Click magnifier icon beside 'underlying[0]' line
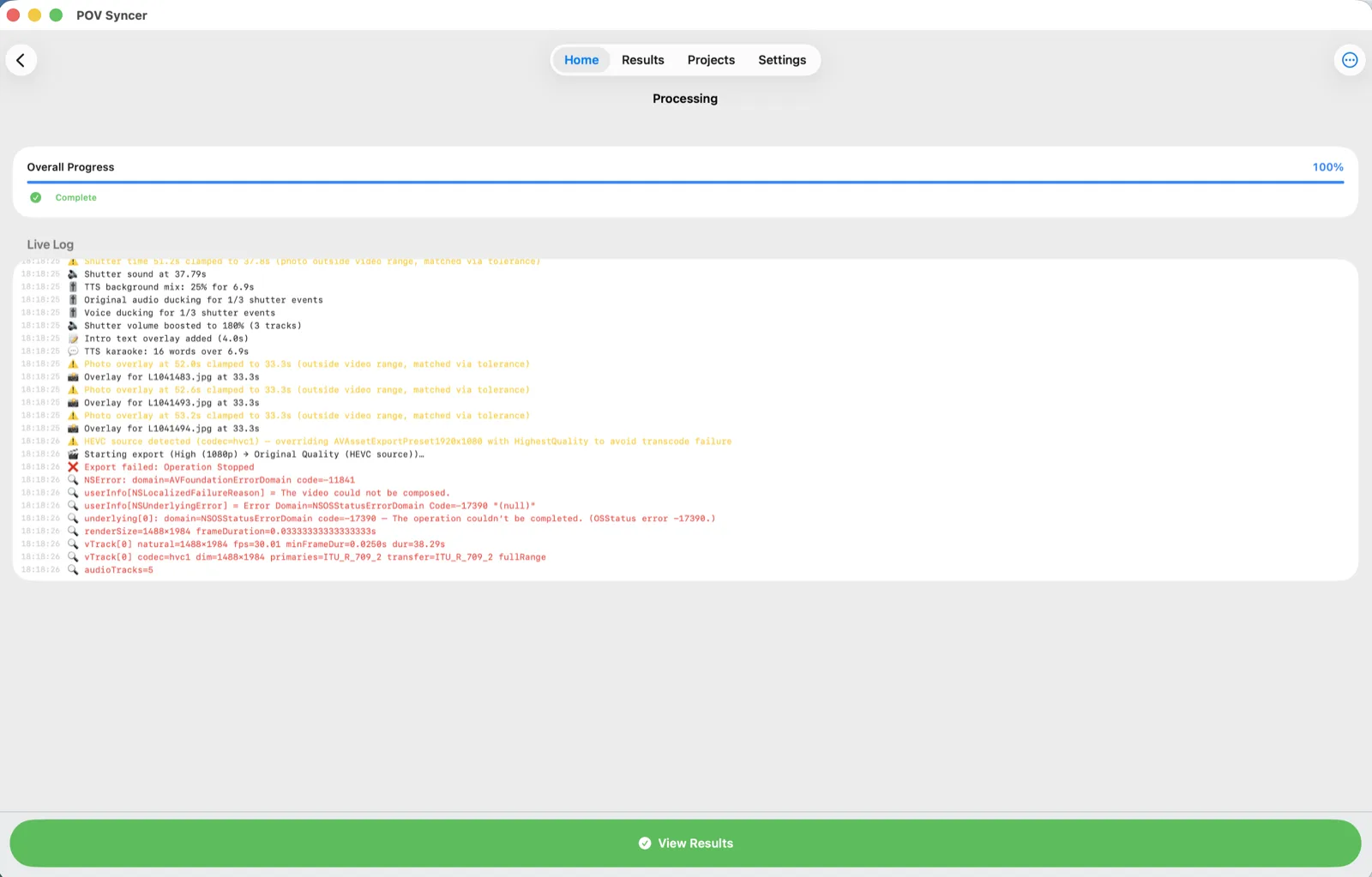Image resolution: width=1372 pixels, height=877 pixels. tap(73, 519)
